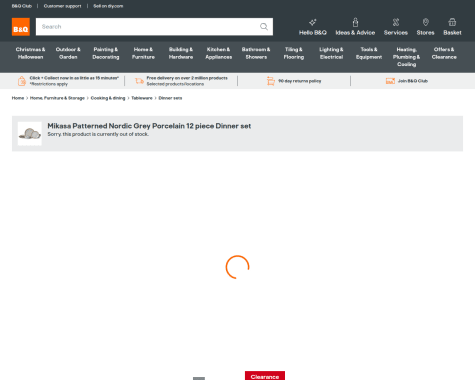
Task: Open Outdoor & Garden menu
Action: [x=68, y=53]
